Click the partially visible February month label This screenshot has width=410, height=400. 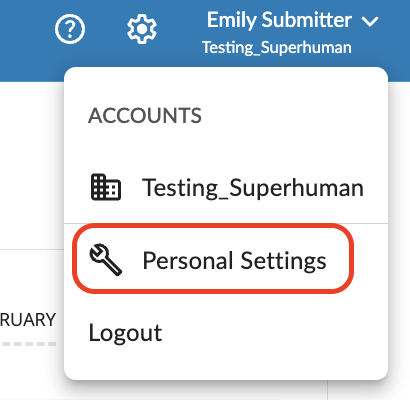click(28, 320)
